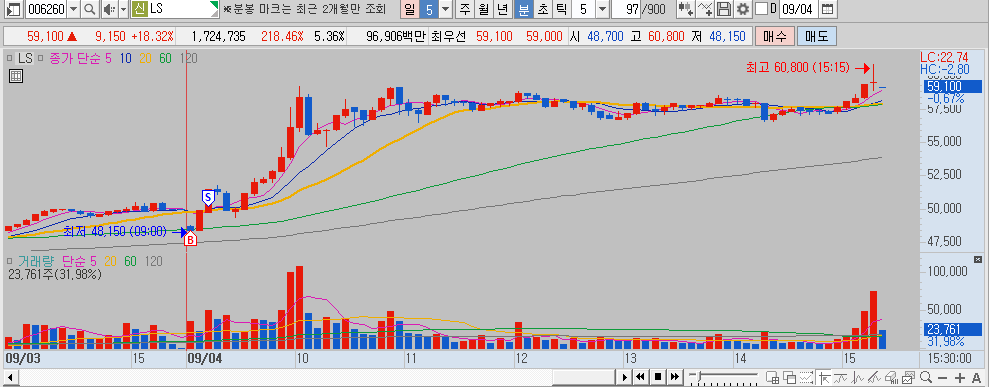Select the 분 minute period tab
The width and height of the screenshot is (989, 387).
click(x=523, y=9)
